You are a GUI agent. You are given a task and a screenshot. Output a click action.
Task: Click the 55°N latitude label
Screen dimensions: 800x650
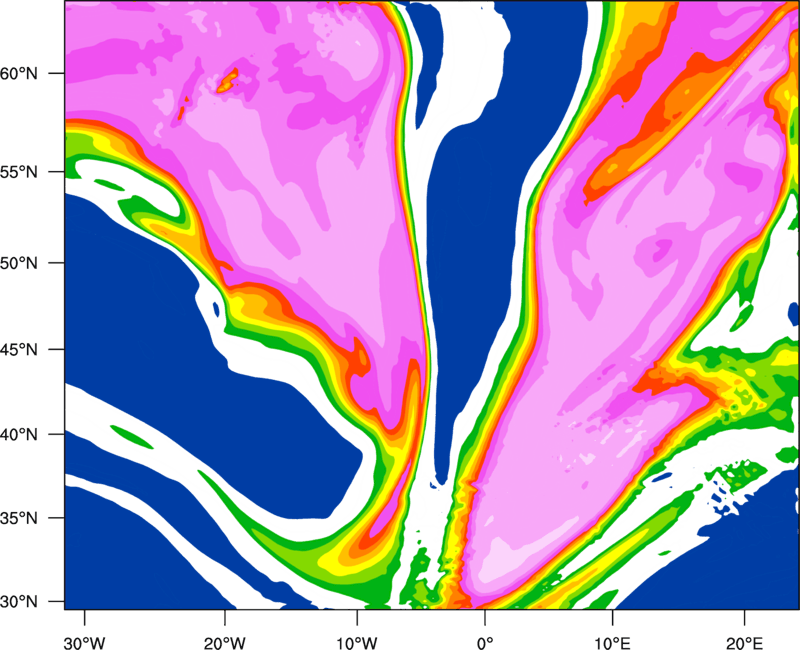[20, 172]
